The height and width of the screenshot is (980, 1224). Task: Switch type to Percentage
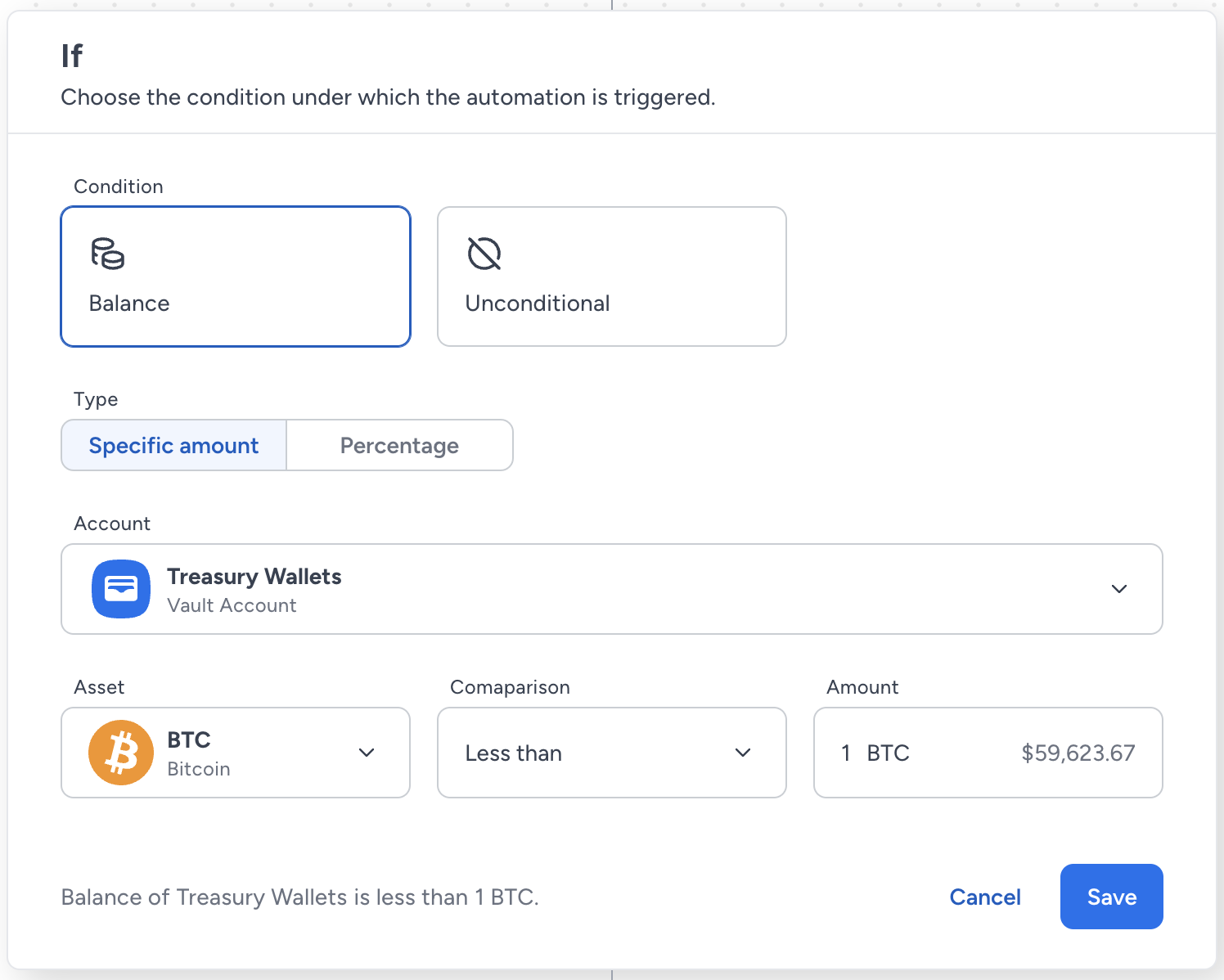pos(400,445)
